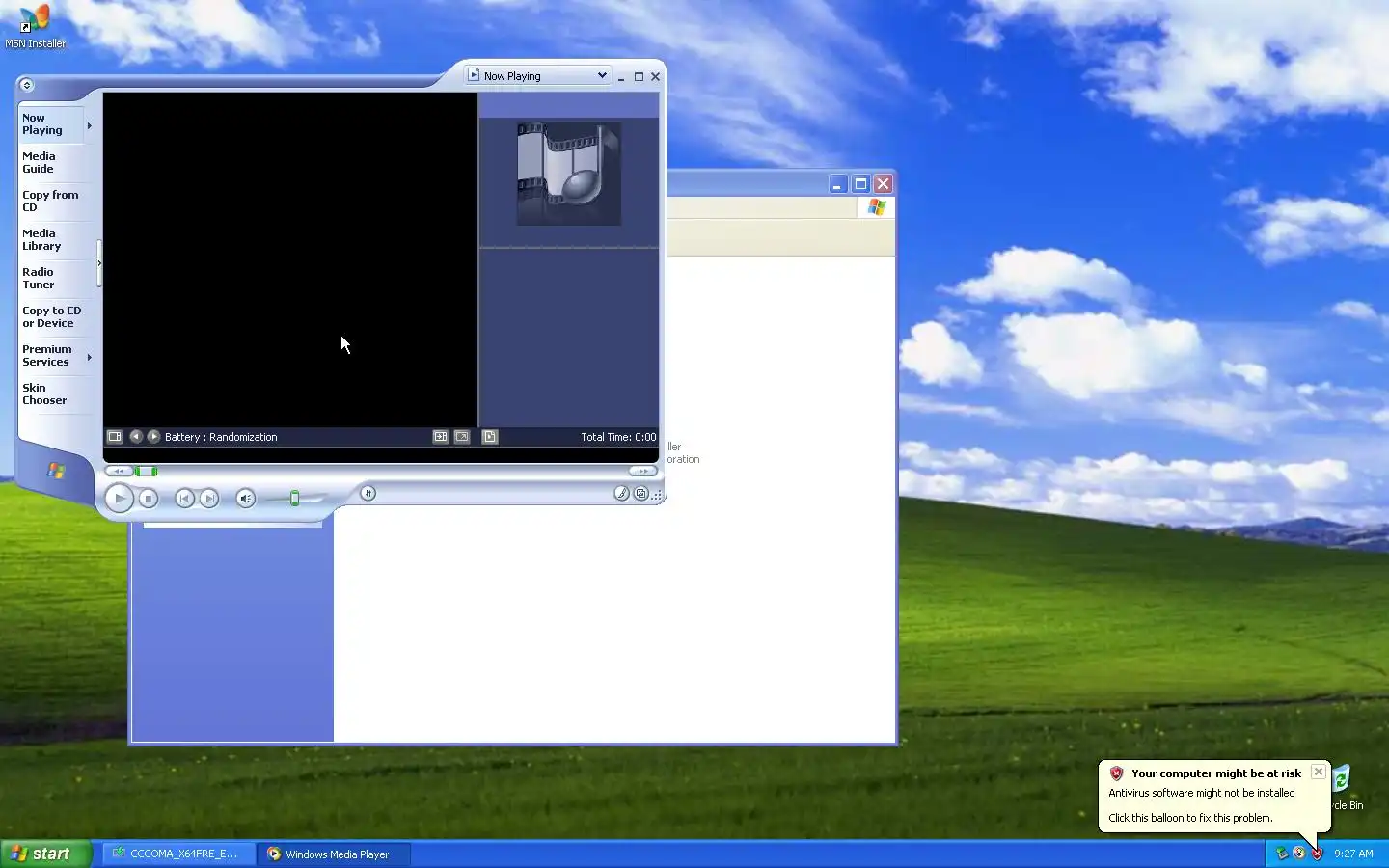Expand the Premium Services arrow
Image resolution: width=1389 pixels, height=868 pixels.
[89, 357]
